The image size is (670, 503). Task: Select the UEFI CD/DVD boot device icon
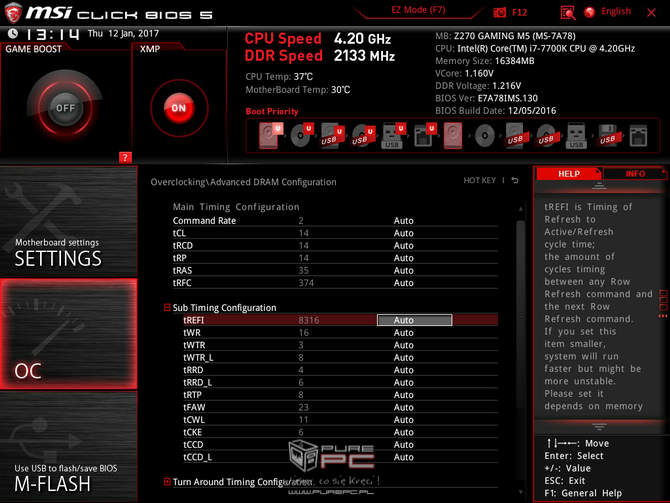tap(301, 135)
